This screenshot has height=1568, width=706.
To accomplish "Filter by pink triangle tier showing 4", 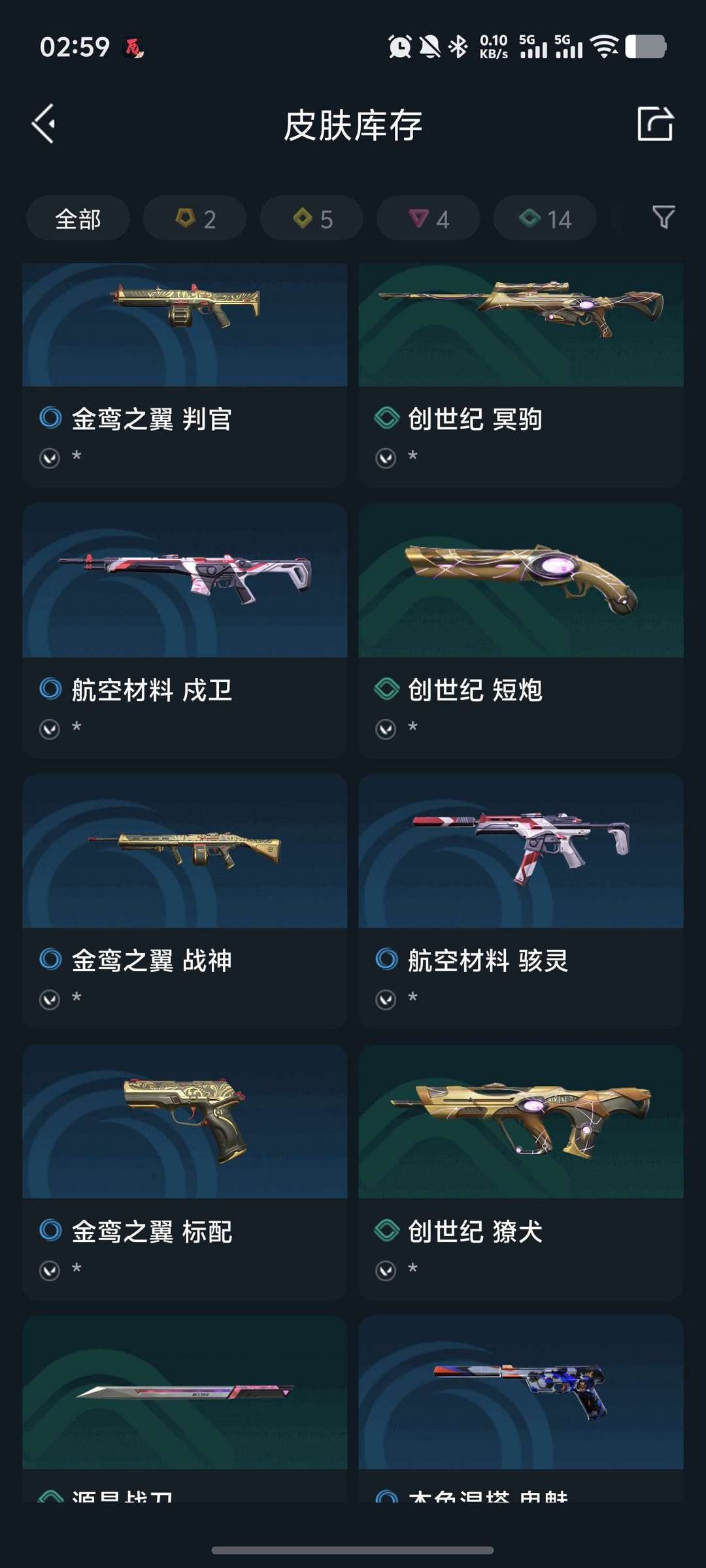I will [428, 218].
